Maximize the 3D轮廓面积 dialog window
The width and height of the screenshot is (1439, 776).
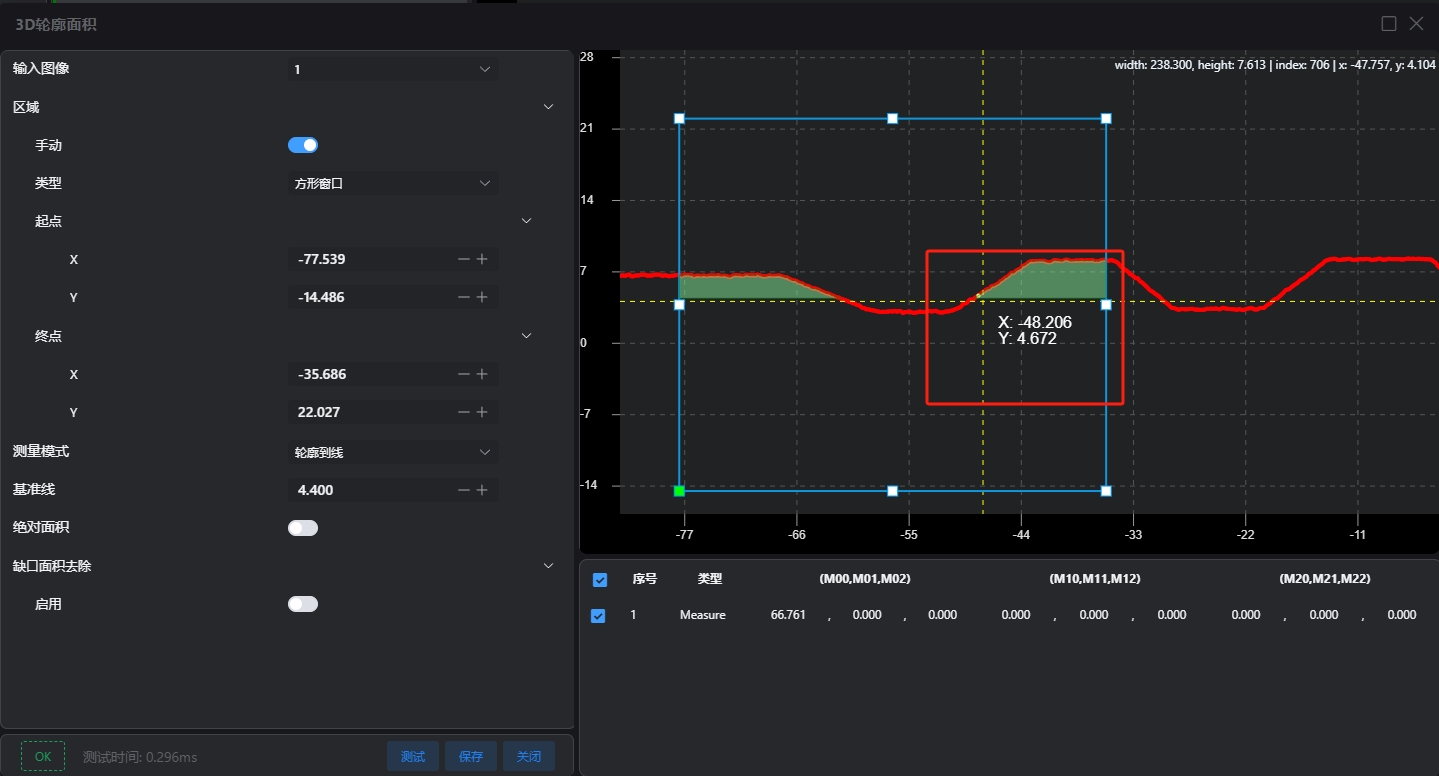pyautogui.click(x=1389, y=24)
